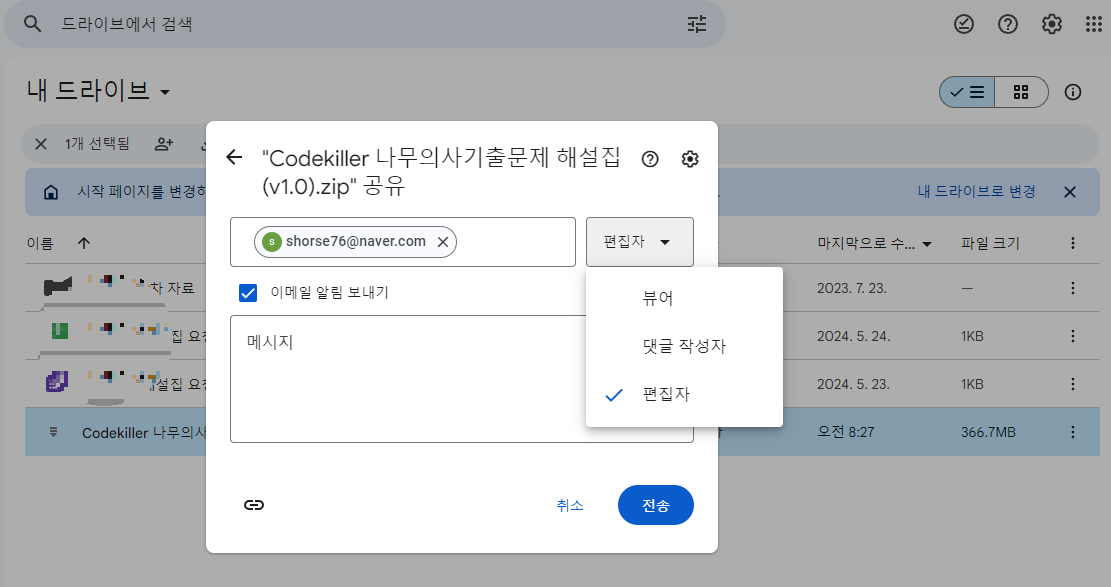Screen dimensions: 1111x587
Task: Click the 2024. 5. 23. date cell
Action: [853, 384]
